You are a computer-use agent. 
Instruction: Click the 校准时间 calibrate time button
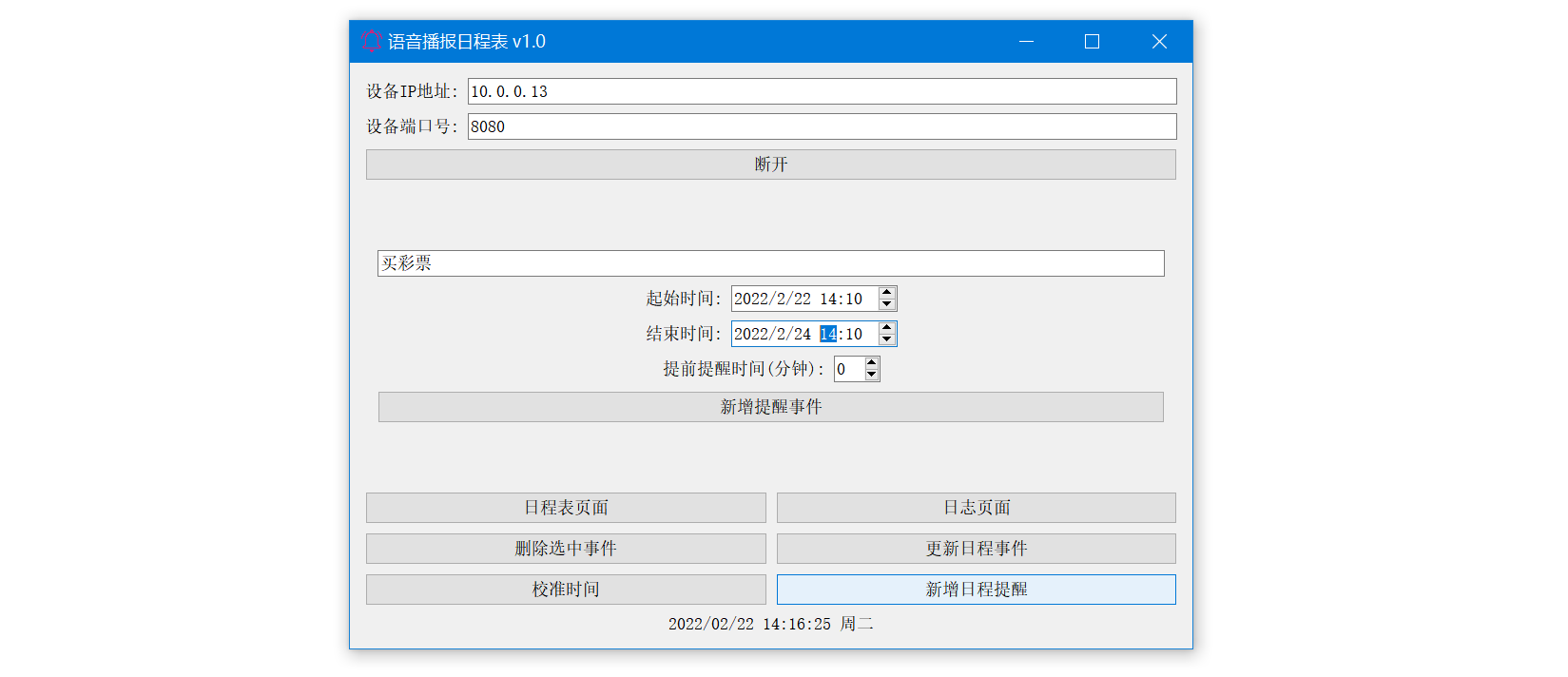tap(566, 590)
